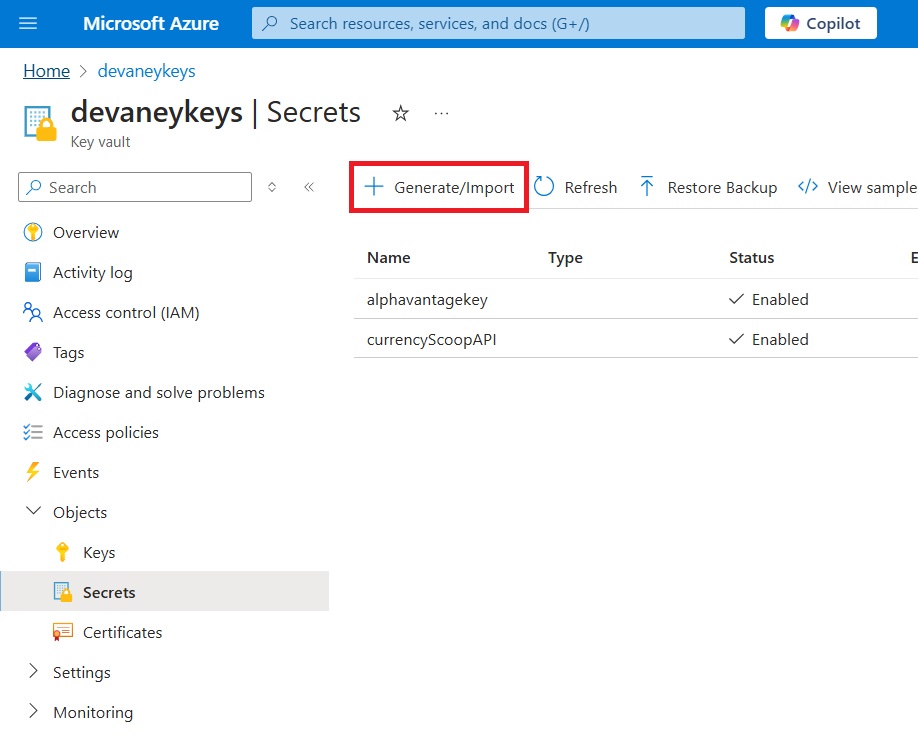Focus the global search resources field
The height and width of the screenshot is (742, 918).
pyautogui.click(x=498, y=23)
